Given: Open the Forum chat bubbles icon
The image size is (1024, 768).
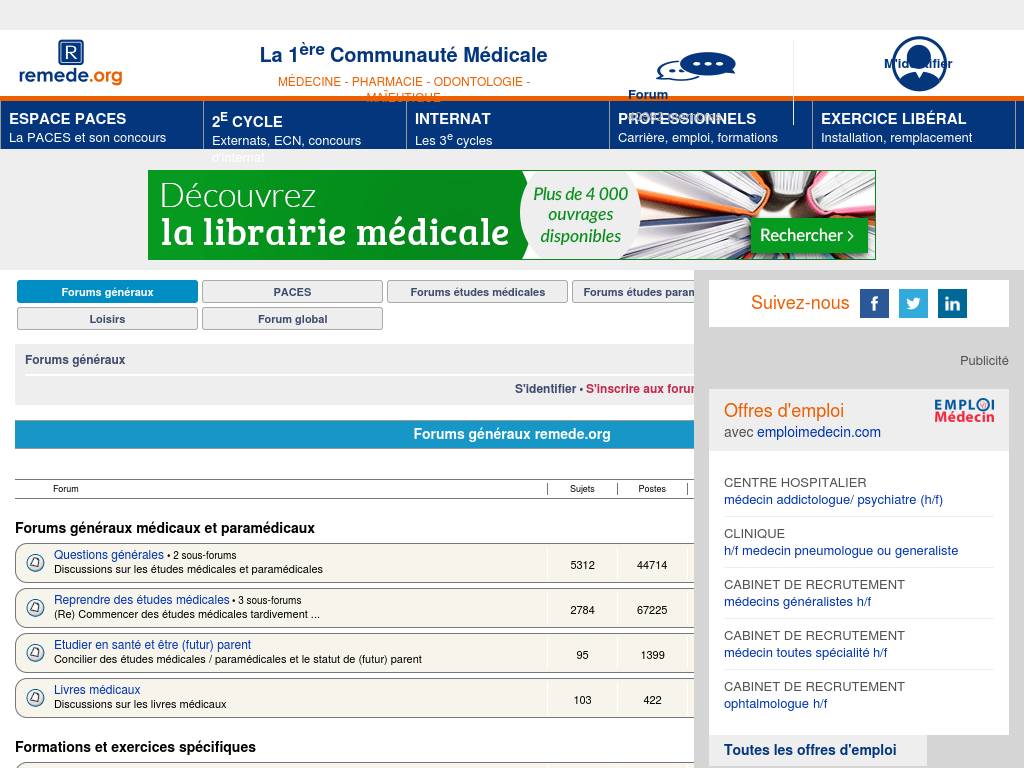Looking at the screenshot, I should [x=696, y=67].
